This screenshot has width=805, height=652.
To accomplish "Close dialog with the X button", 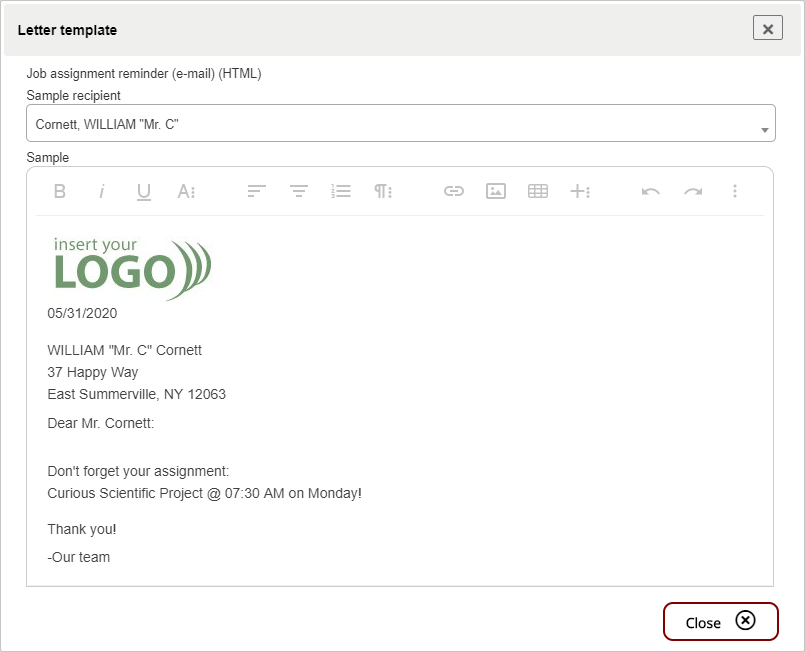I will tap(767, 29).
